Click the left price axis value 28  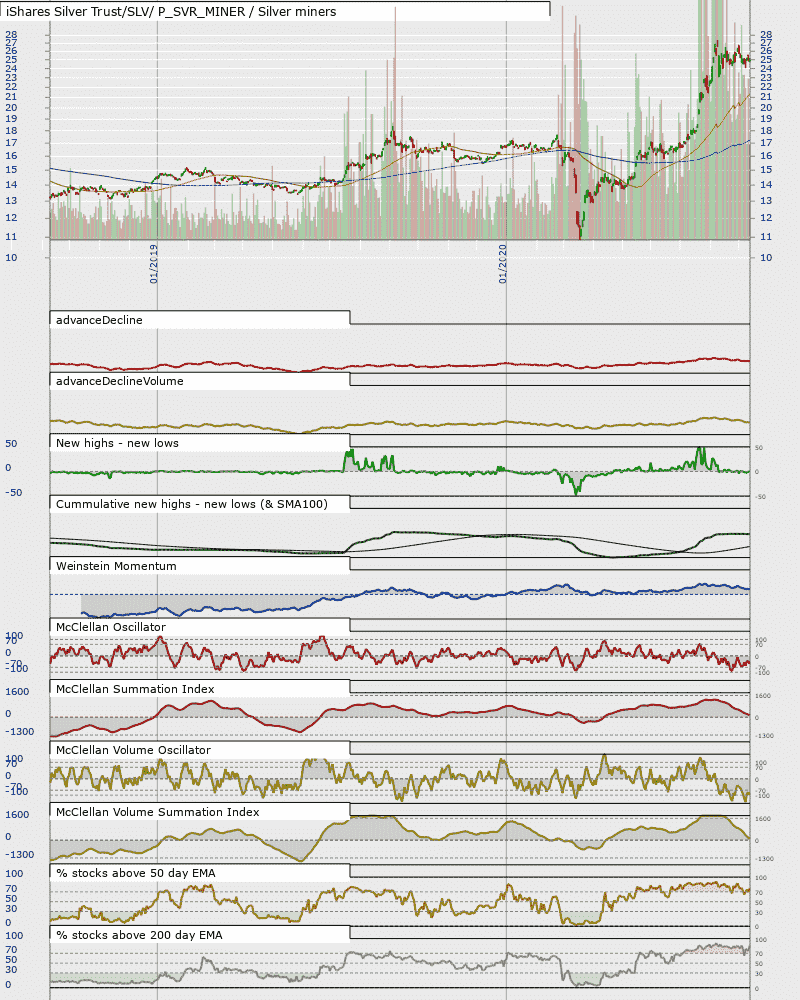11,34
